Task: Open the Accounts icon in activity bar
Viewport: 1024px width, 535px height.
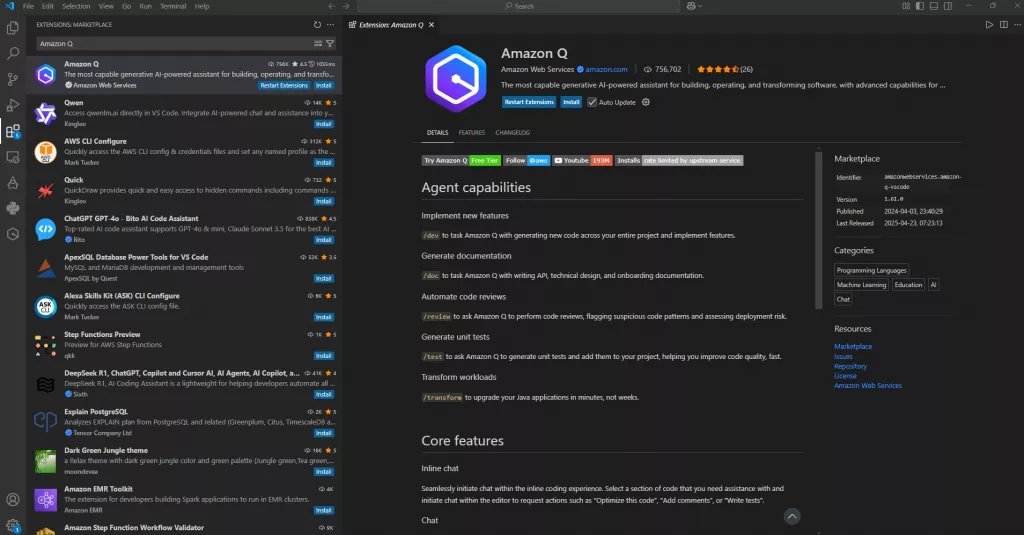Action: click(x=13, y=499)
